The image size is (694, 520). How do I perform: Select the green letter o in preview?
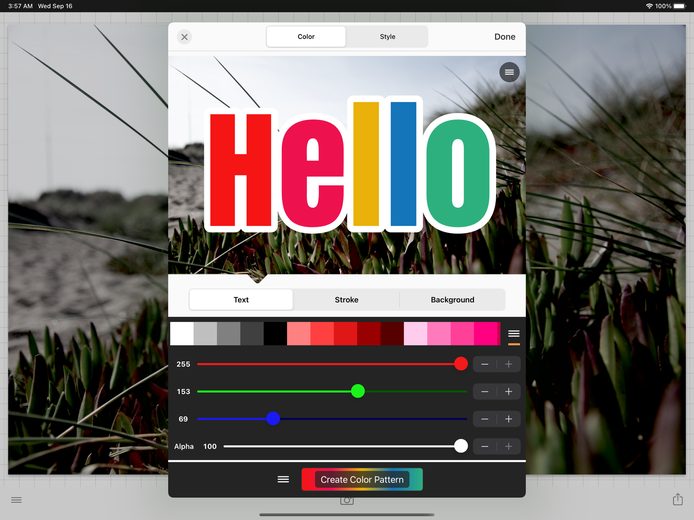458,173
